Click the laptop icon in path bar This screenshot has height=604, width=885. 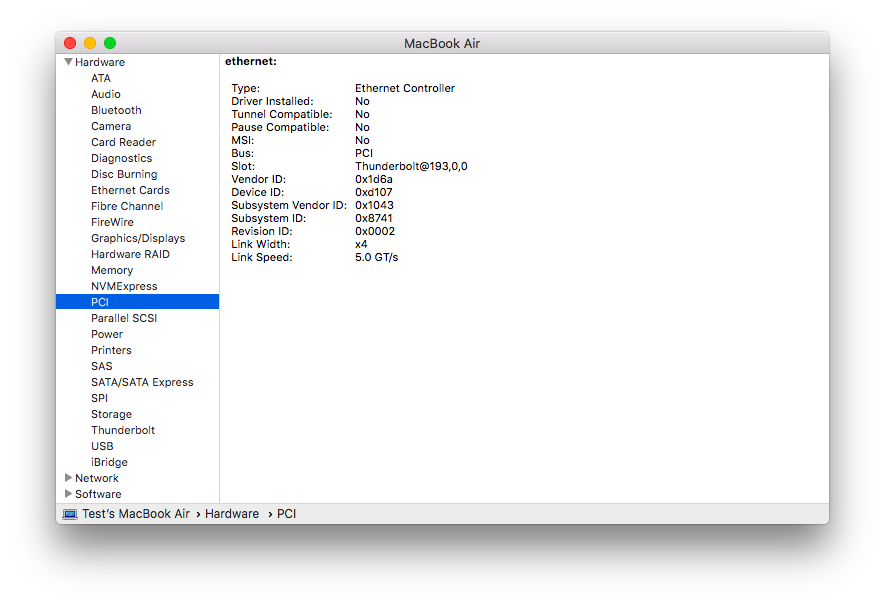click(70, 514)
